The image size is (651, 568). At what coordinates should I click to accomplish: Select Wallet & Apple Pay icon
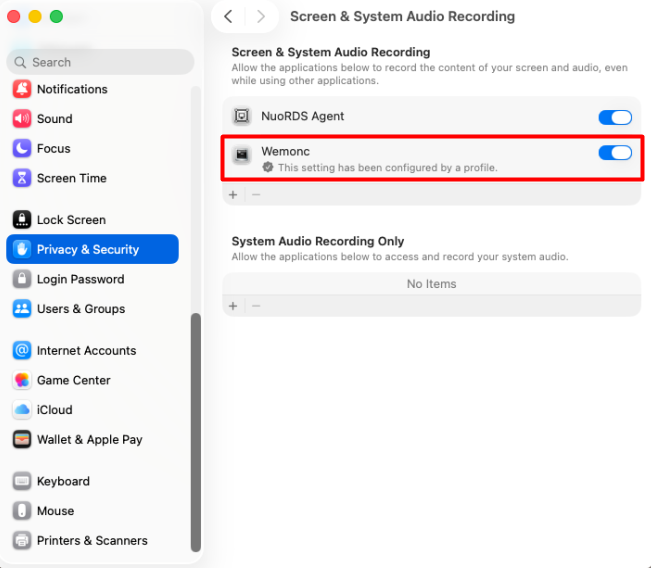22,439
